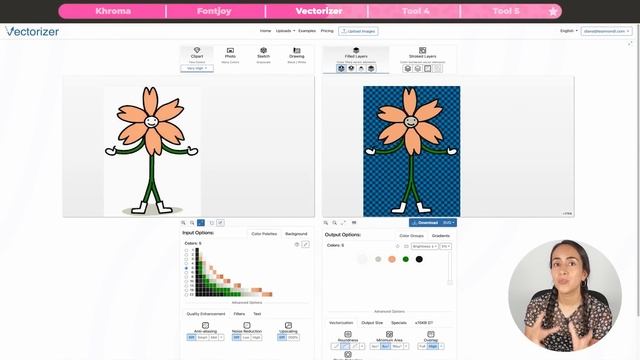Open the Color Palettes tab
The image size is (640, 360).
point(264,234)
